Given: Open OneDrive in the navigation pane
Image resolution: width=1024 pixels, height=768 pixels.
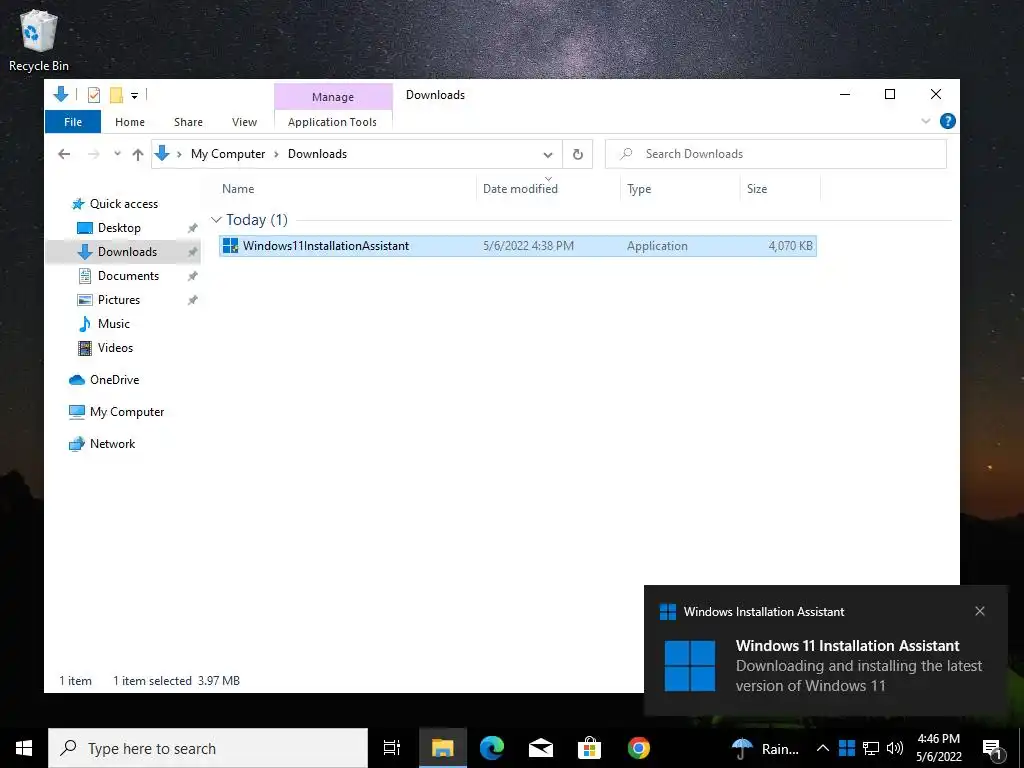Looking at the screenshot, I should (x=104, y=380).
